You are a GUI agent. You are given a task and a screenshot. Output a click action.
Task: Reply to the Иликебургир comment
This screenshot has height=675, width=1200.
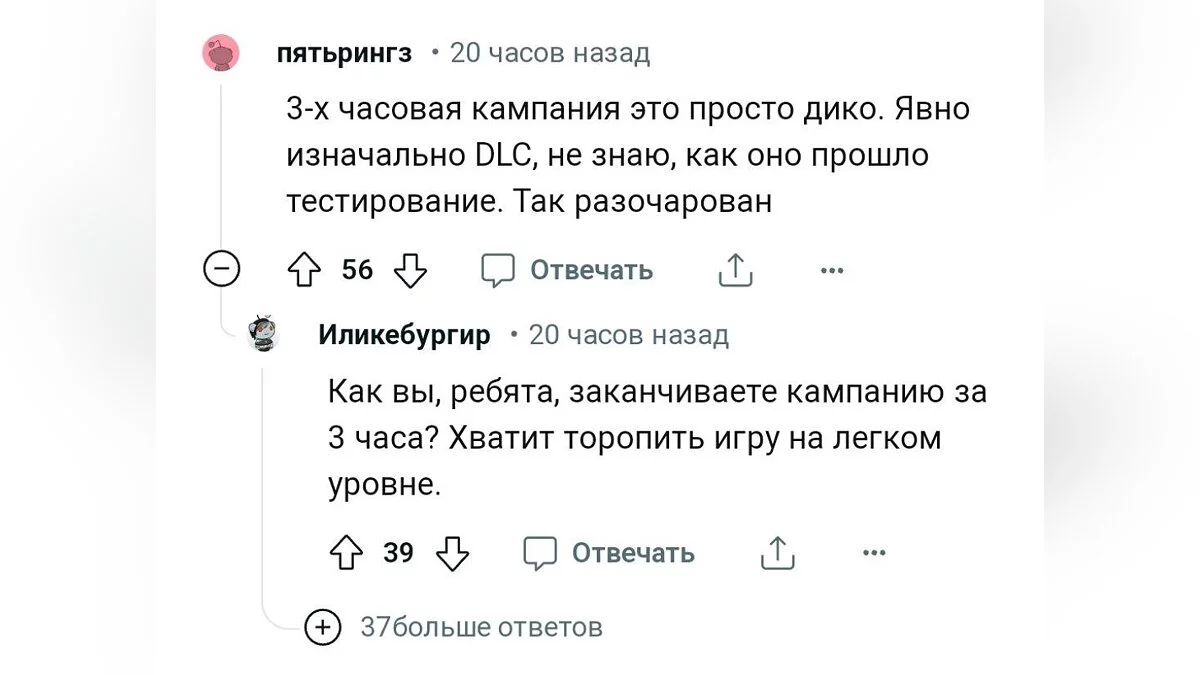[x=609, y=552]
